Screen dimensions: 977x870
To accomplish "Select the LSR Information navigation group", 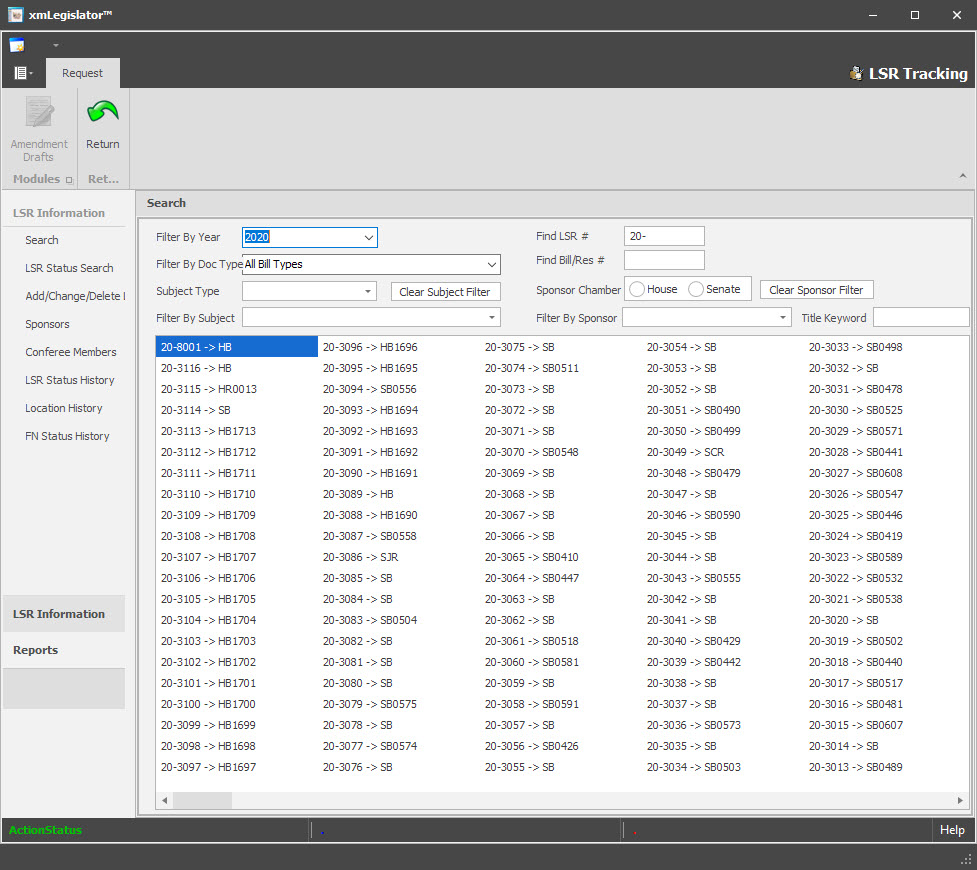I will click(x=64, y=614).
